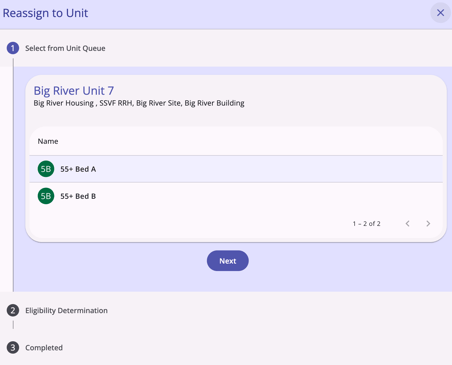Click the Reassign to Unit heading
Image resolution: width=452 pixels, height=365 pixels.
(45, 13)
